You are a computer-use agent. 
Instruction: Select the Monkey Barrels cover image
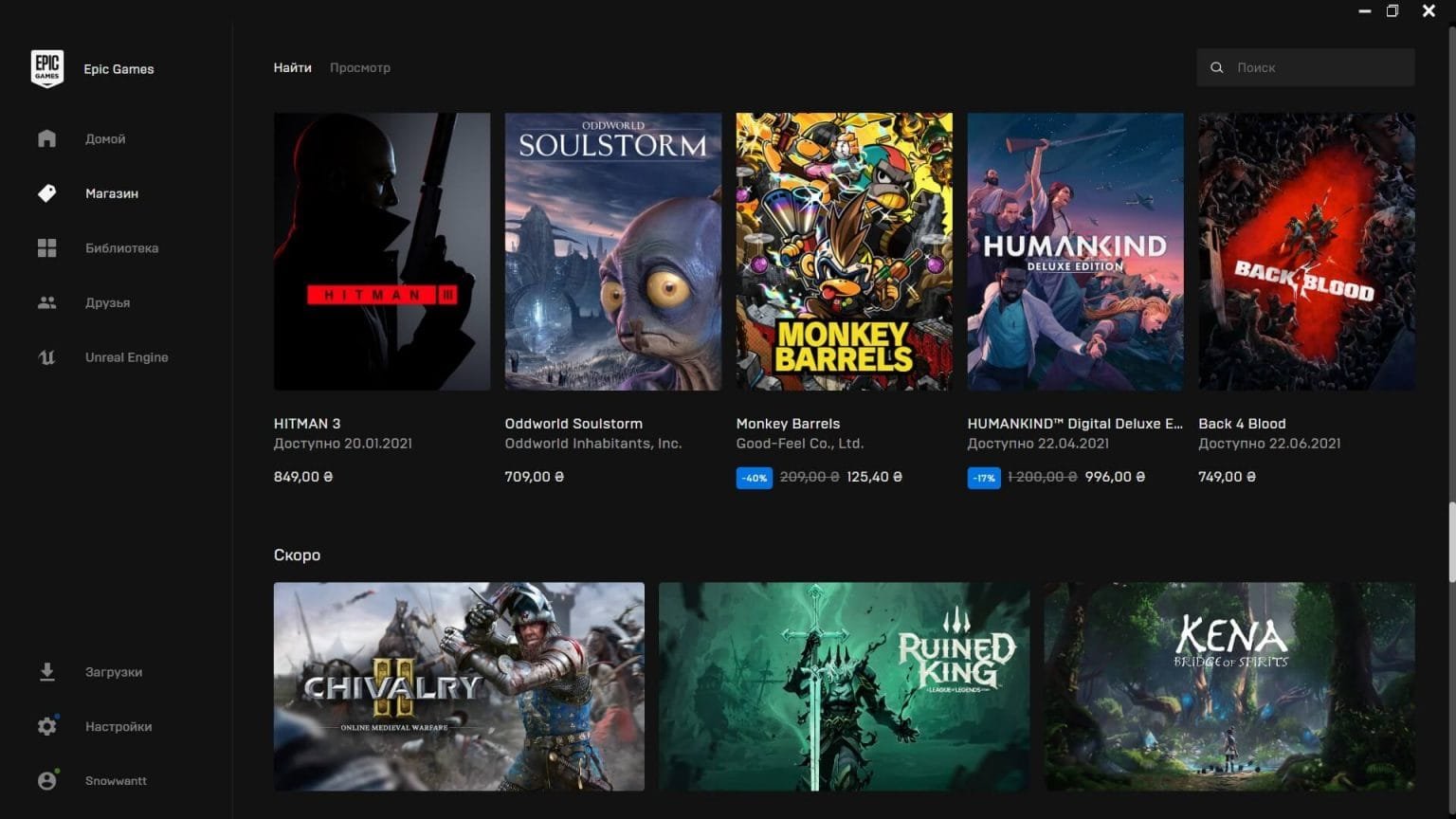844,251
